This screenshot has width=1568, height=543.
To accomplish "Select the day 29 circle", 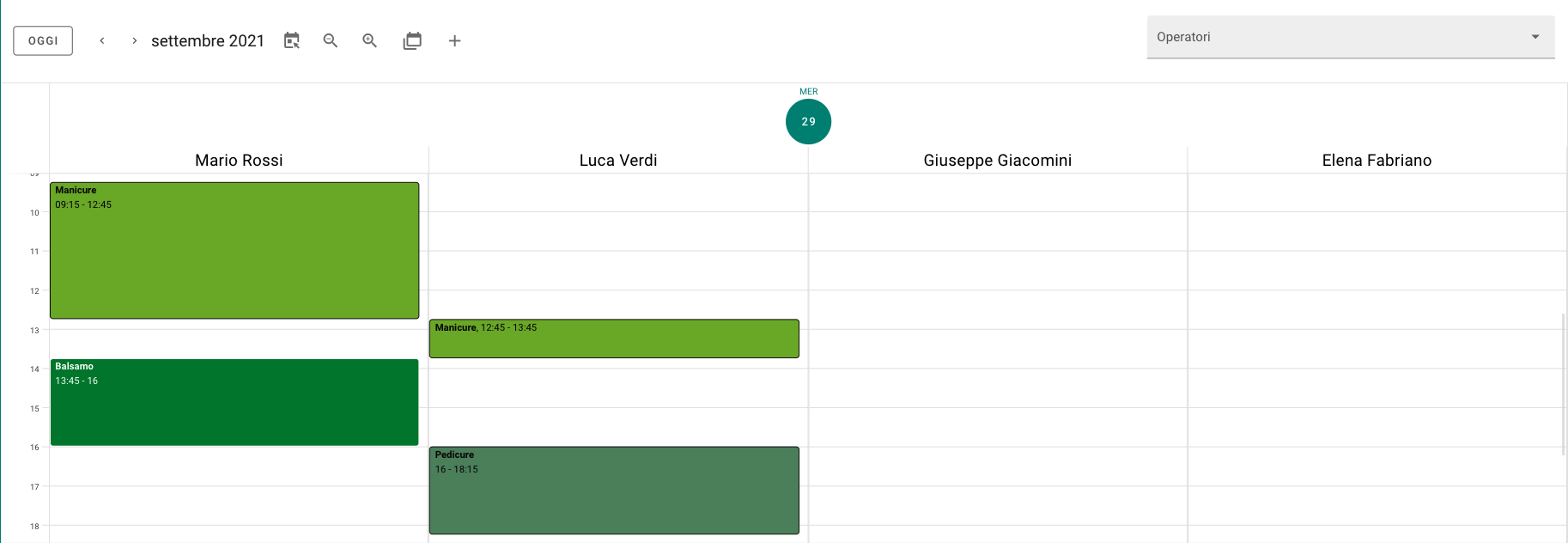I will (x=808, y=121).
